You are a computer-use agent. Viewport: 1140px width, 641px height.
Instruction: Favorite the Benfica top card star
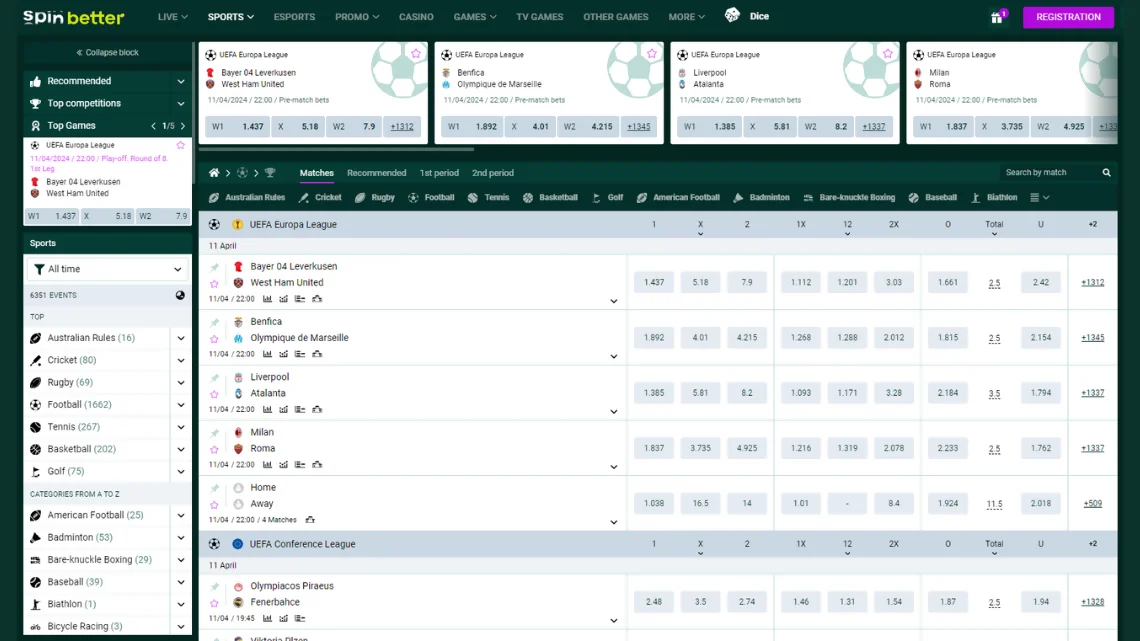click(651, 54)
